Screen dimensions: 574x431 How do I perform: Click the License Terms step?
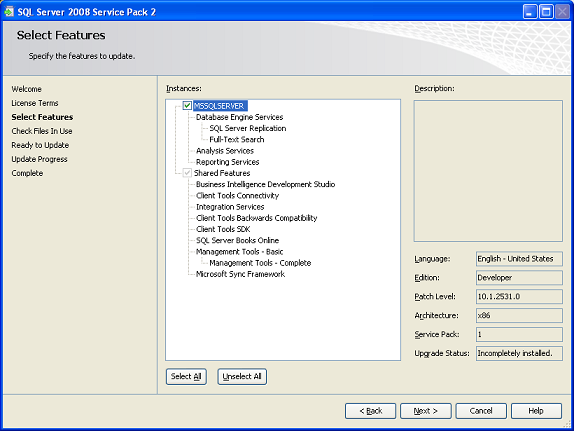pos(35,103)
